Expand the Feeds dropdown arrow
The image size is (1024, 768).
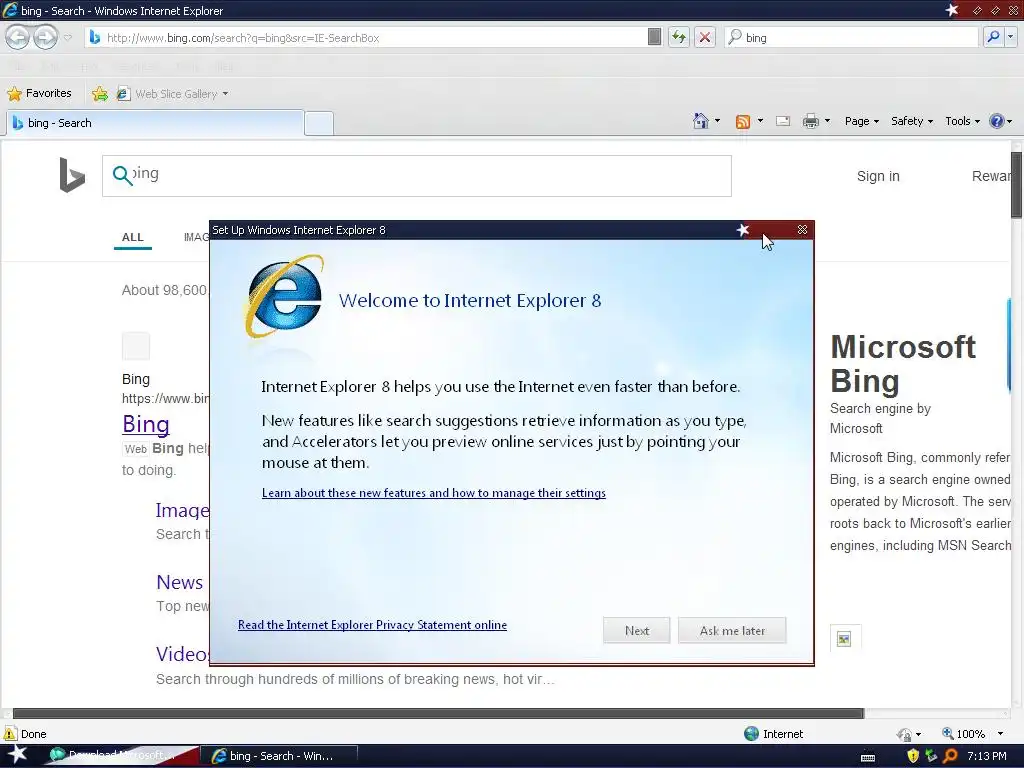click(x=760, y=121)
